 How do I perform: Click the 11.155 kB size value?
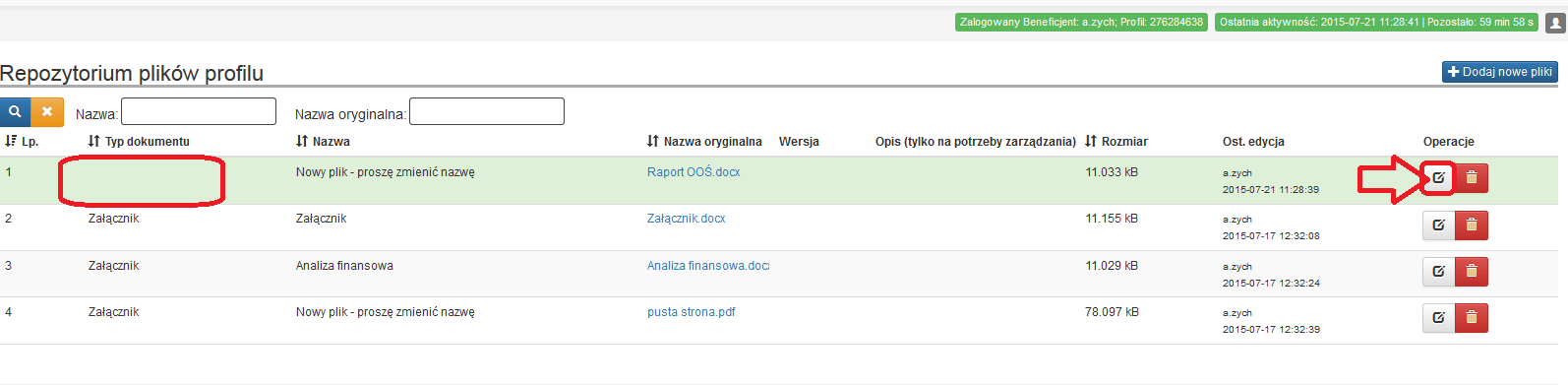[1112, 219]
